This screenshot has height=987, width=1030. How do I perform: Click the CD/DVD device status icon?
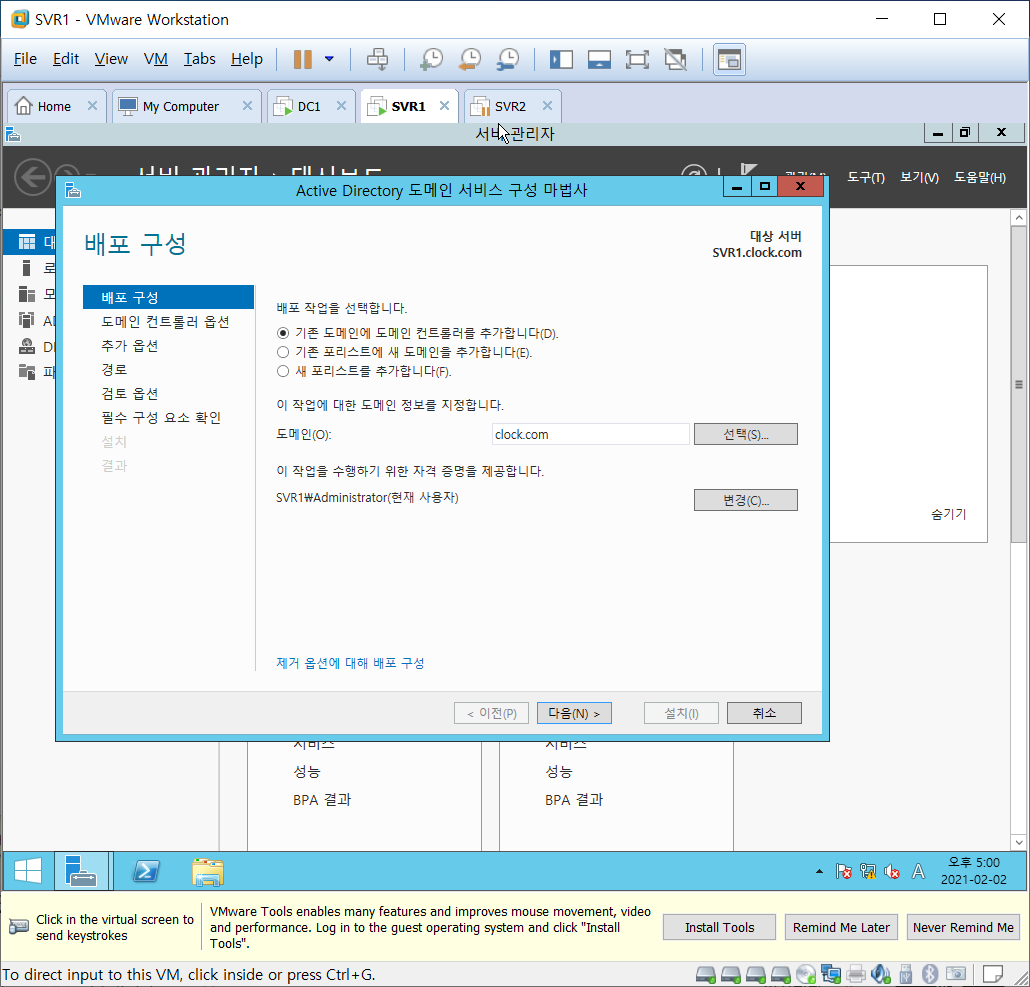coord(805,974)
